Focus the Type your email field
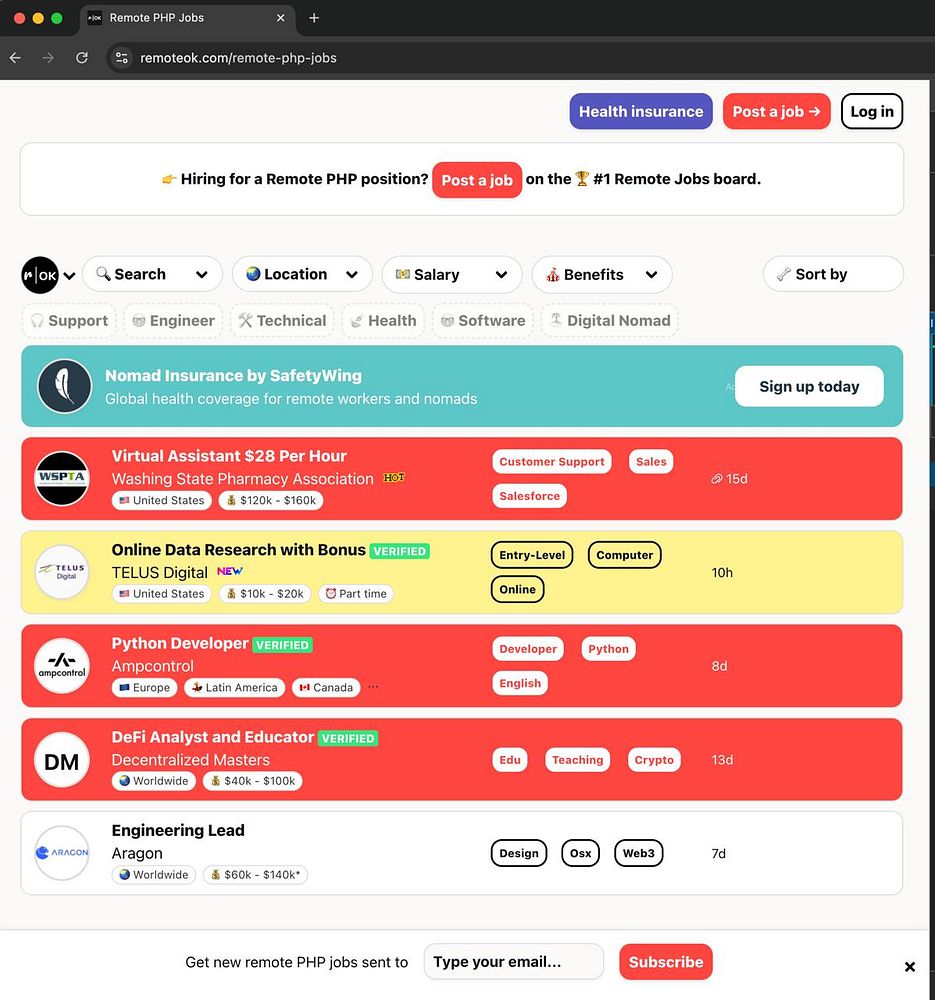The image size is (935, 1000). (513, 962)
